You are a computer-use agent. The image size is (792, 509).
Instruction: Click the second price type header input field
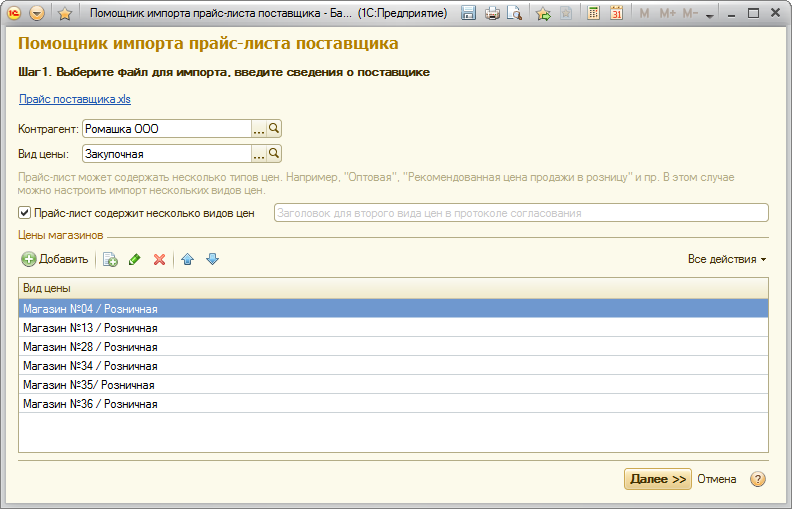(521, 213)
